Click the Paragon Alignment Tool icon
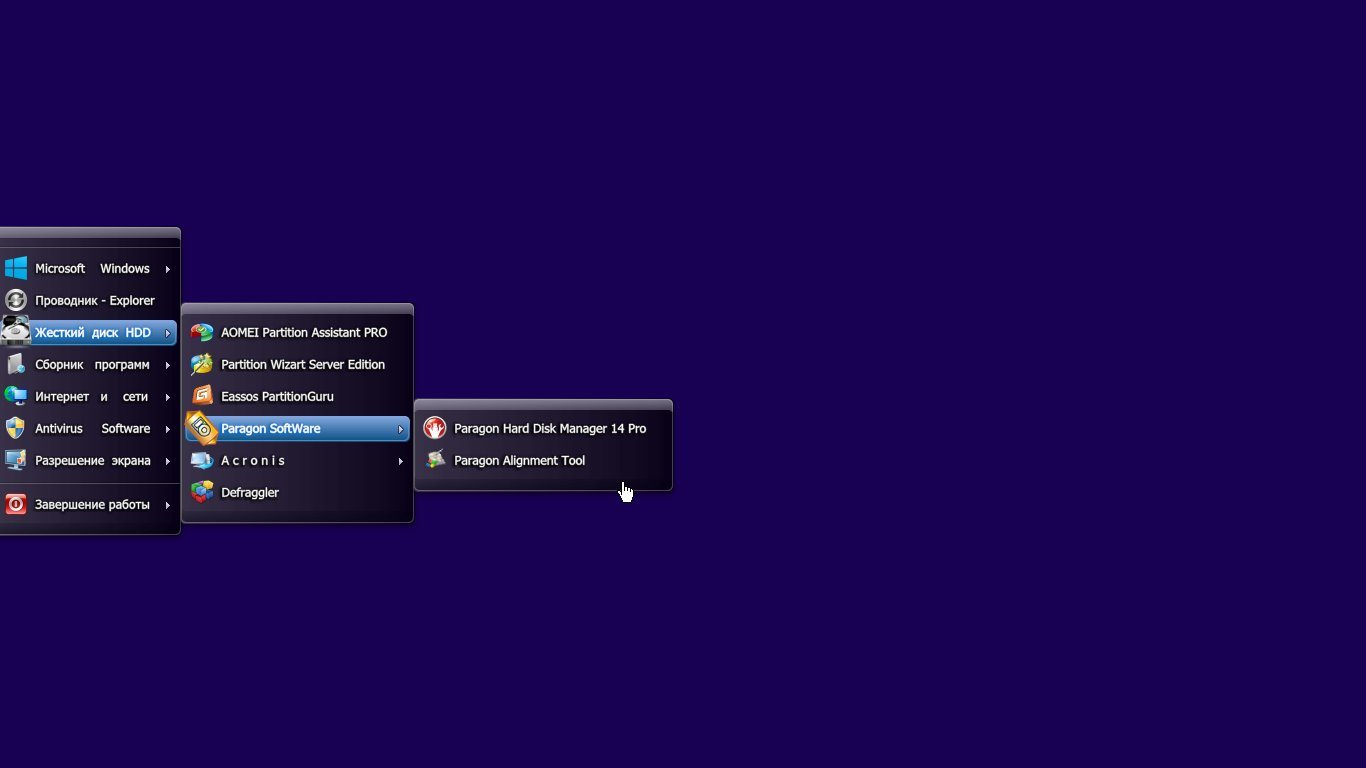Image resolution: width=1366 pixels, height=768 pixels. click(435, 460)
